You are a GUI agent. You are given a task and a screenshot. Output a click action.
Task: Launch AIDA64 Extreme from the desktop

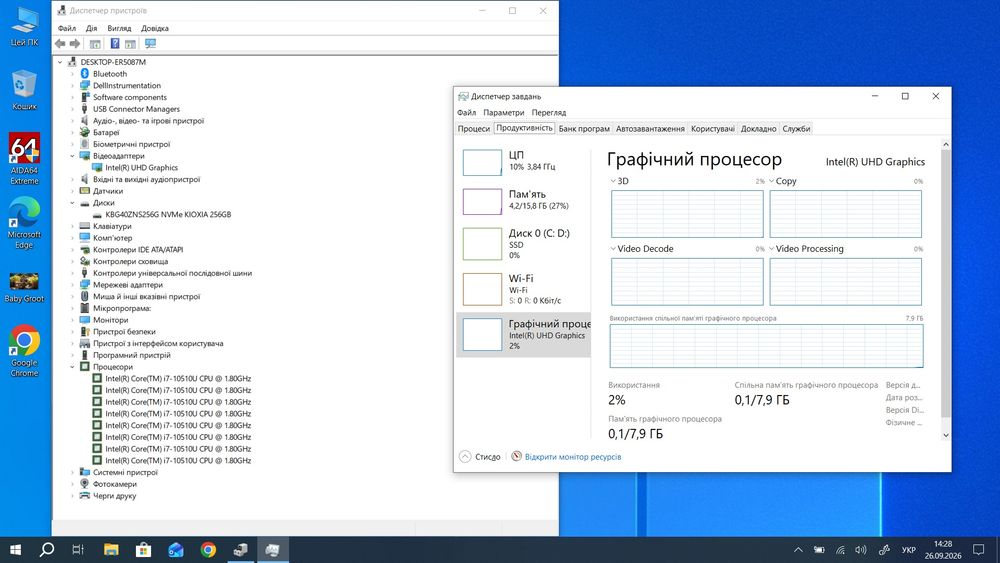24,159
